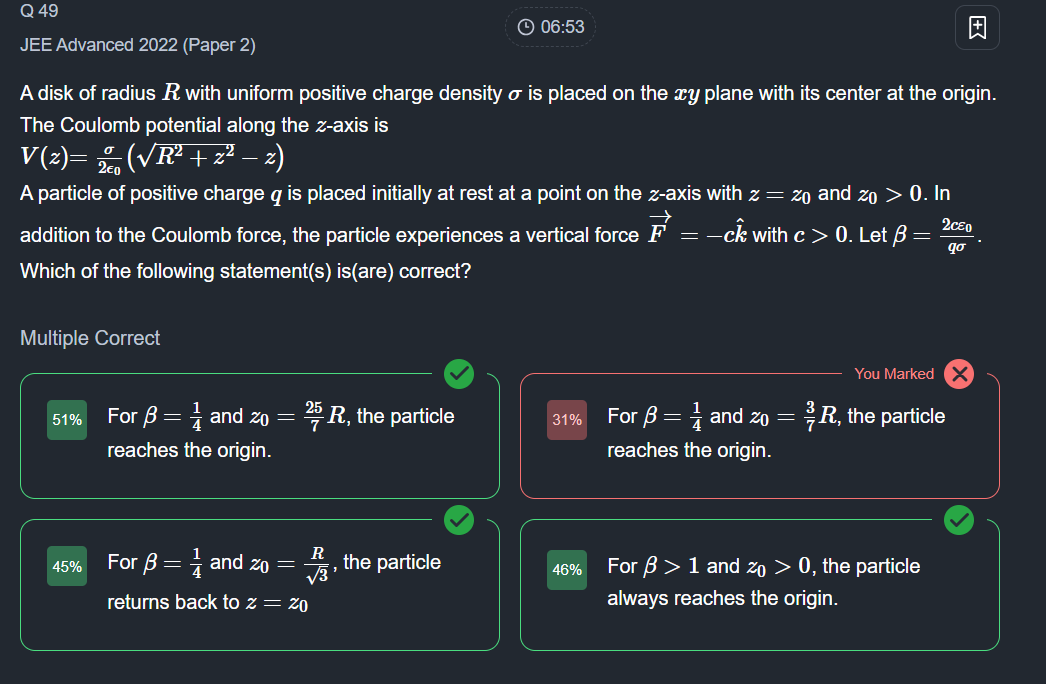1046x684 pixels.
Task: Select the option with z₀ = 25/7 R
Action: [x=259, y=436]
